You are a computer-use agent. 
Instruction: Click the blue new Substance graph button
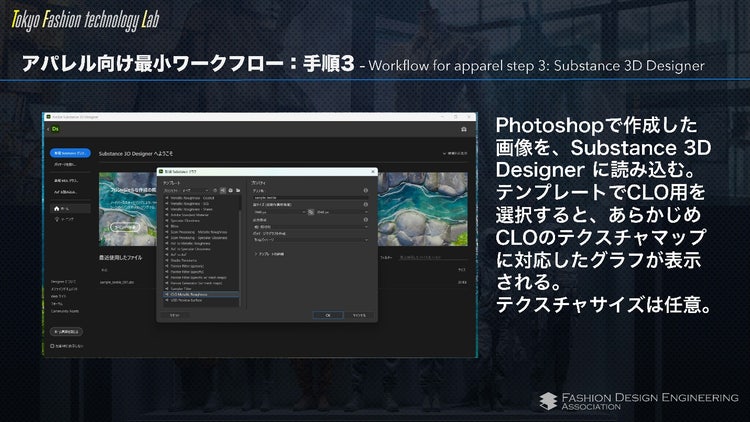(70, 153)
